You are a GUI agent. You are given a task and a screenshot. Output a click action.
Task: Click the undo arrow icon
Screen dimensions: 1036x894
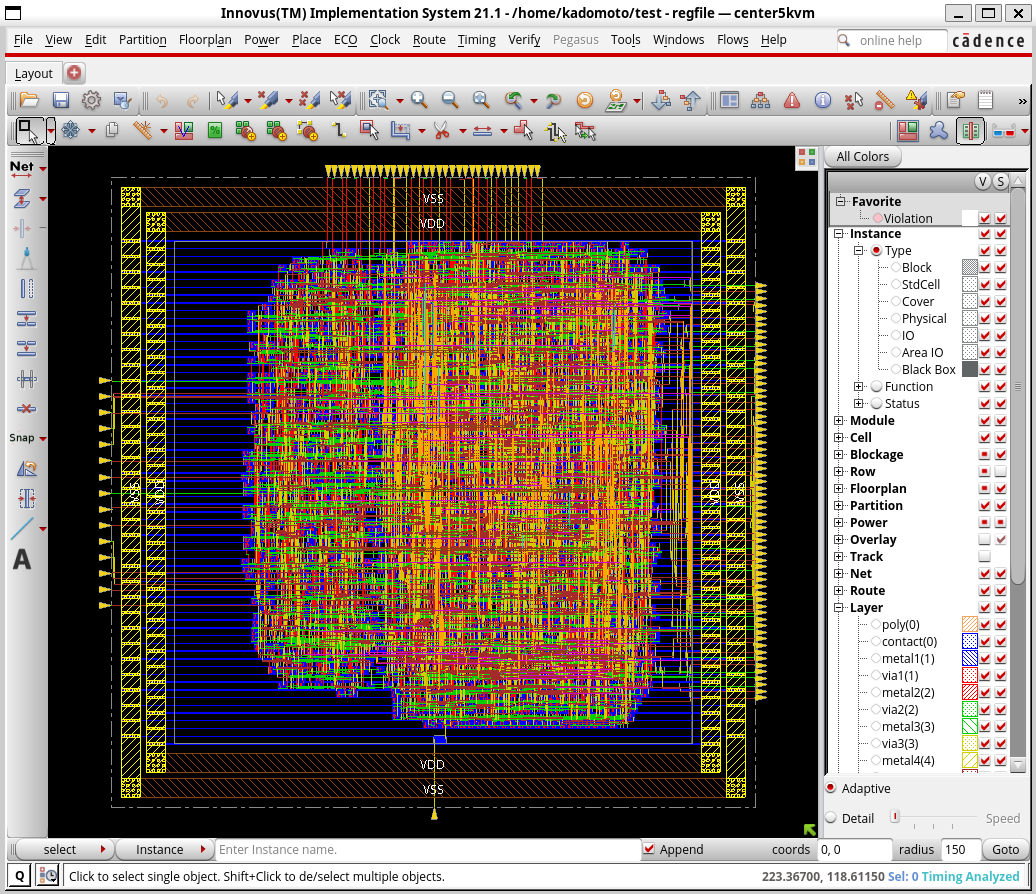click(162, 101)
